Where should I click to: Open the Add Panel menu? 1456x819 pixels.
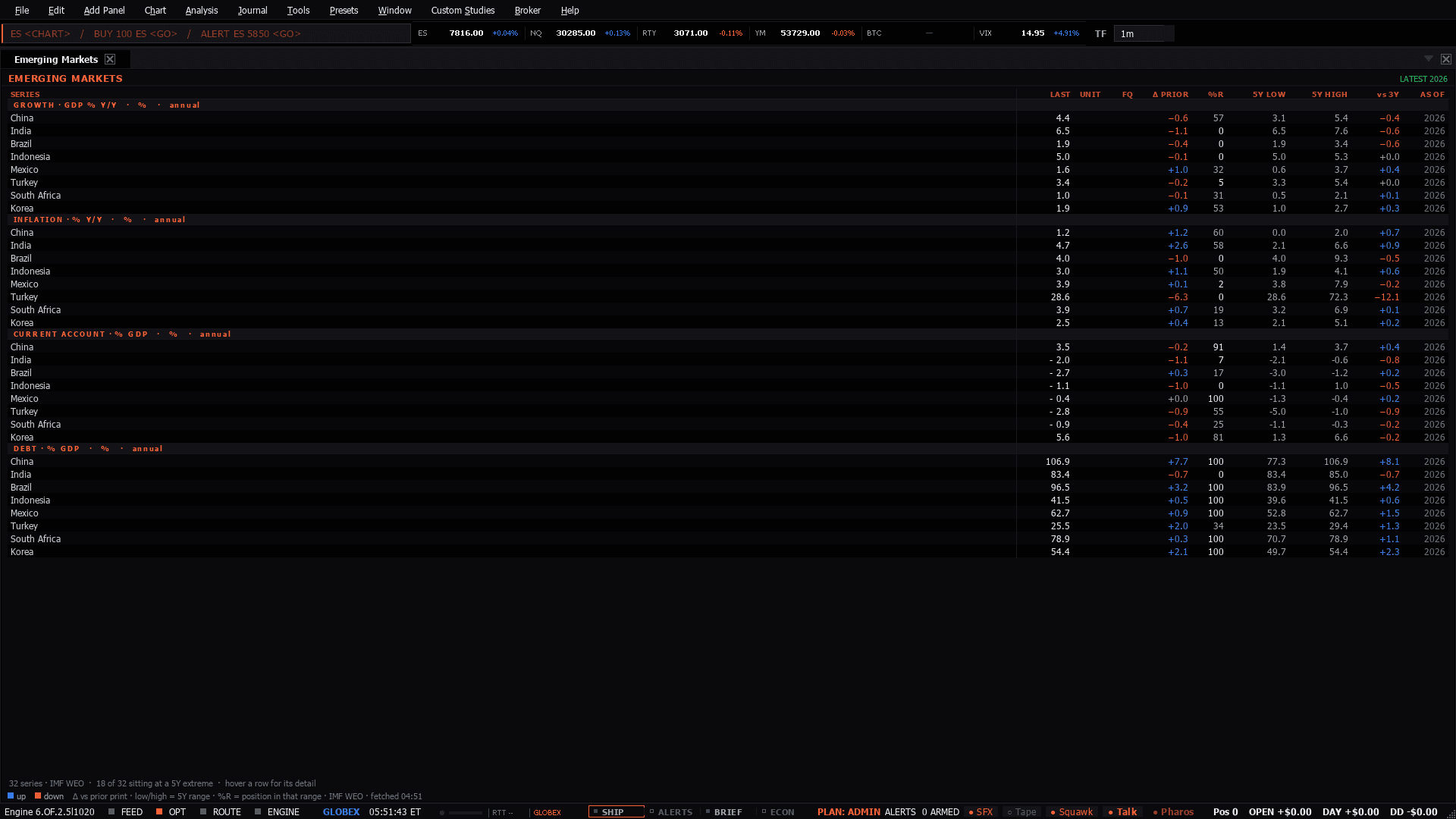[104, 10]
